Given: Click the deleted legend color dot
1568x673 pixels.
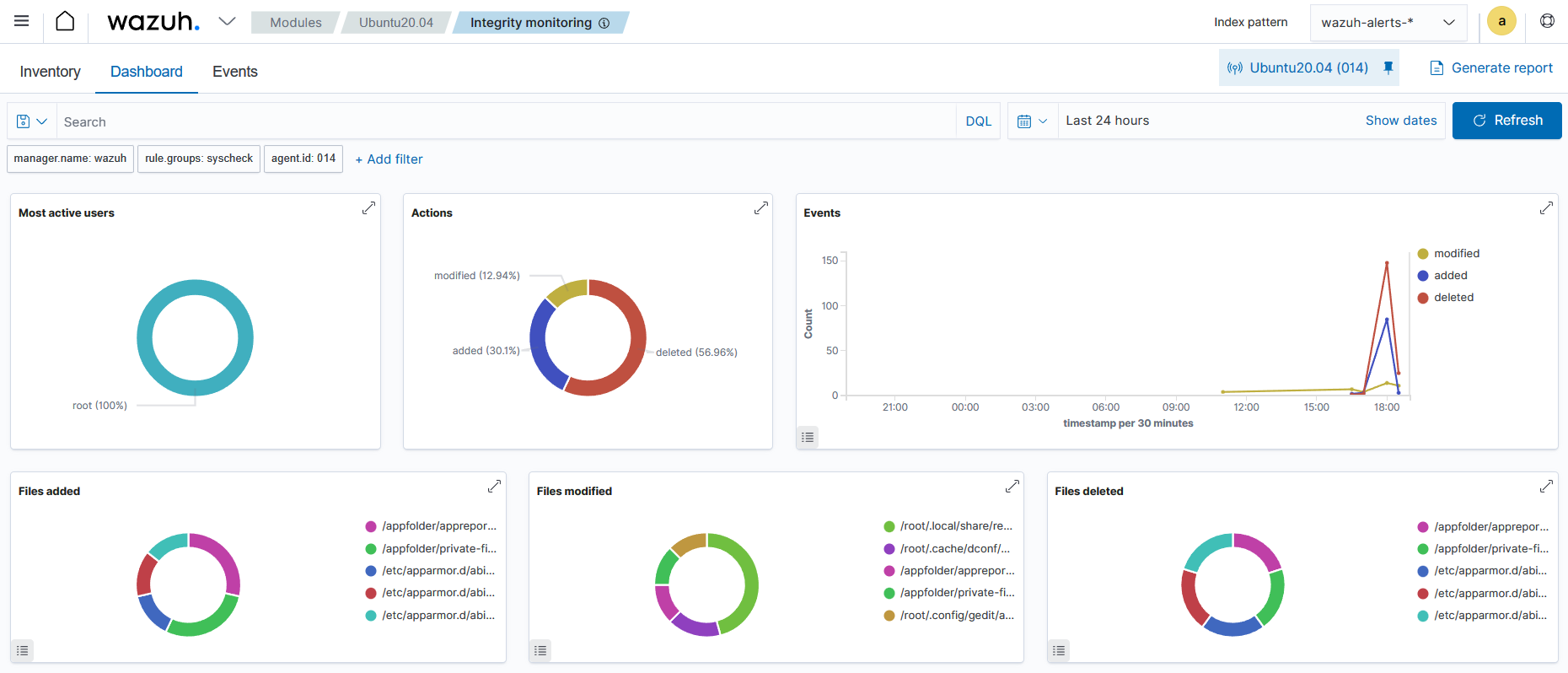Looking at the screenshot, I should pyautogui.click(x=1423, y=298).
